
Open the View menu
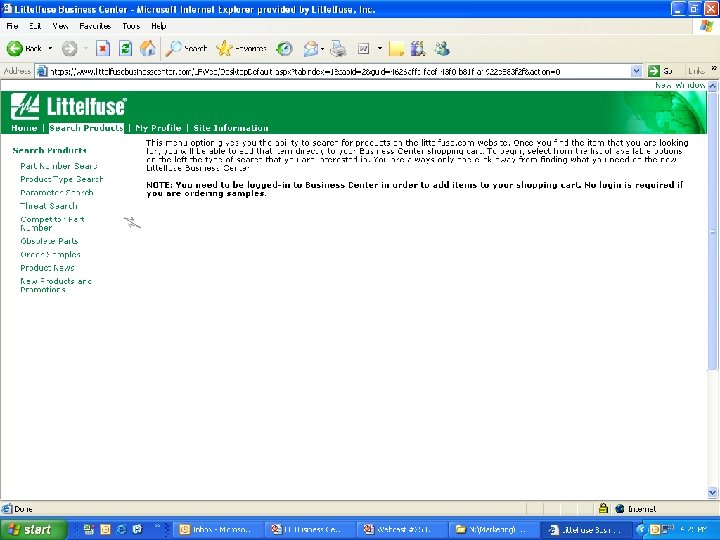(x=60, y=26)
